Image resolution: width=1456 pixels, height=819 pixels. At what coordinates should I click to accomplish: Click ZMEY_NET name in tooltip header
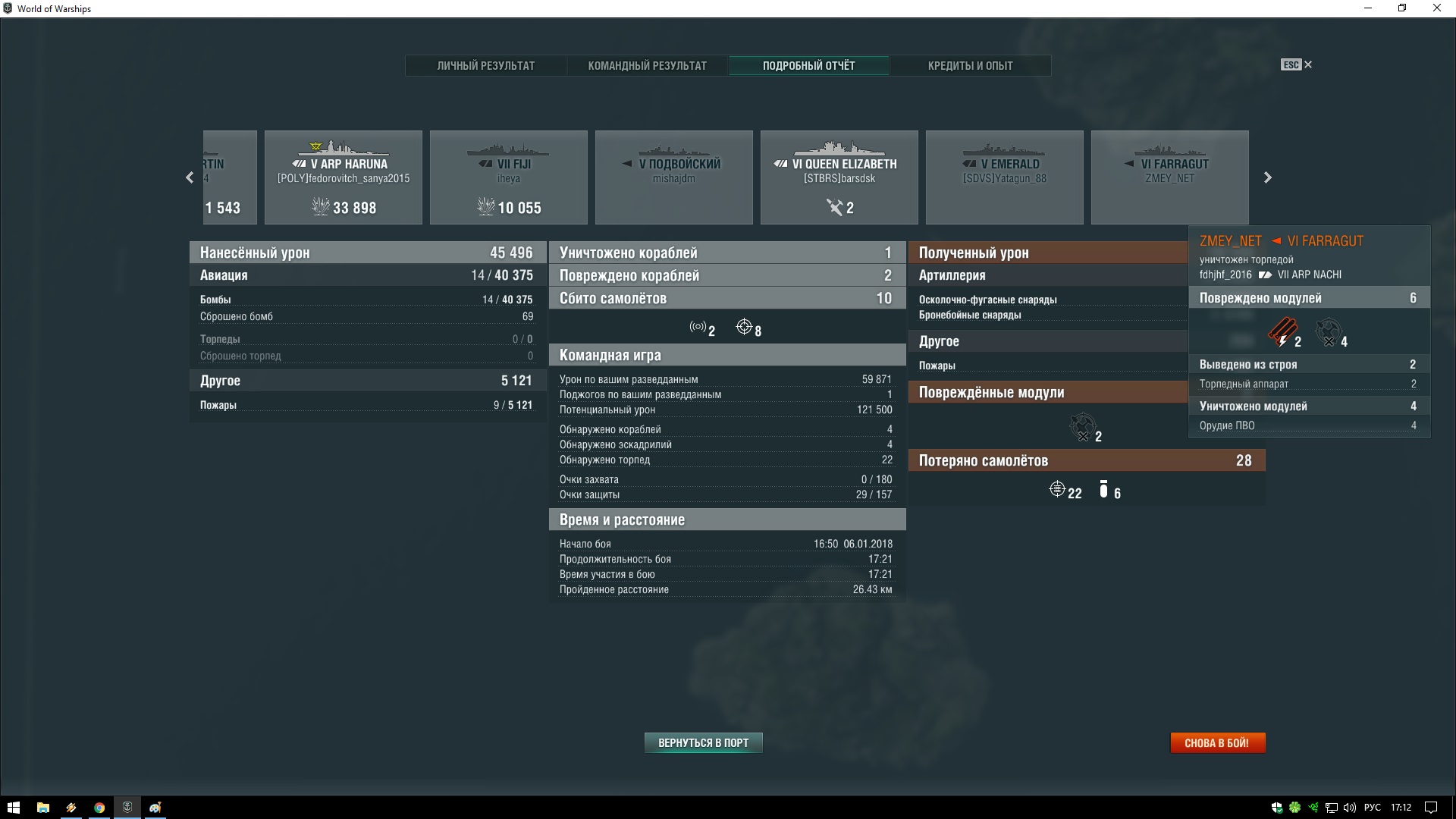(1230, 241)
